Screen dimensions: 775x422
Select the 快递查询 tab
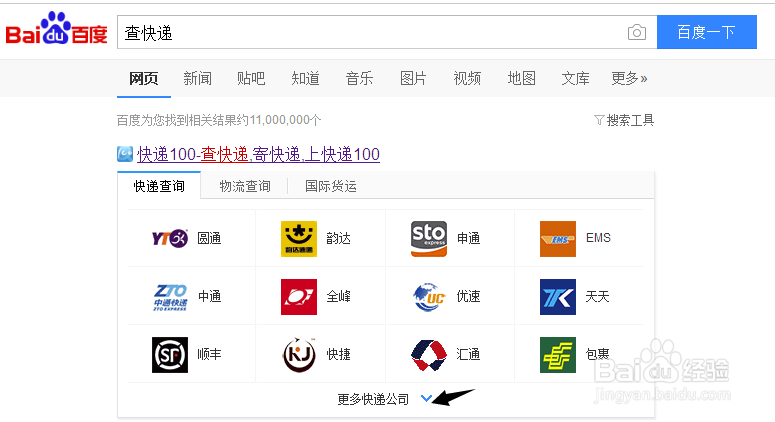[159, 186]
